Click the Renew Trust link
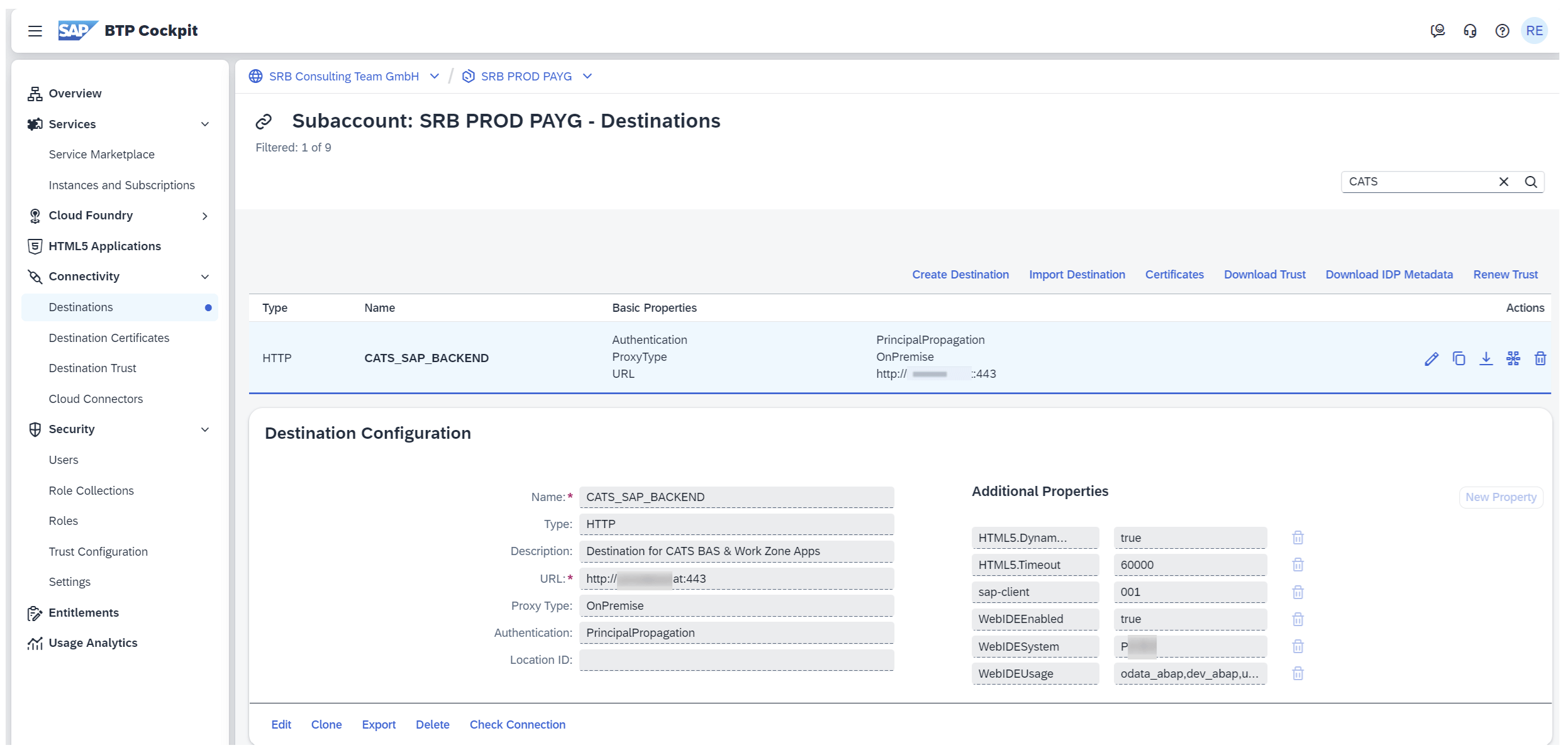Screen dimensions: 1568x755 coord(1504,275)
